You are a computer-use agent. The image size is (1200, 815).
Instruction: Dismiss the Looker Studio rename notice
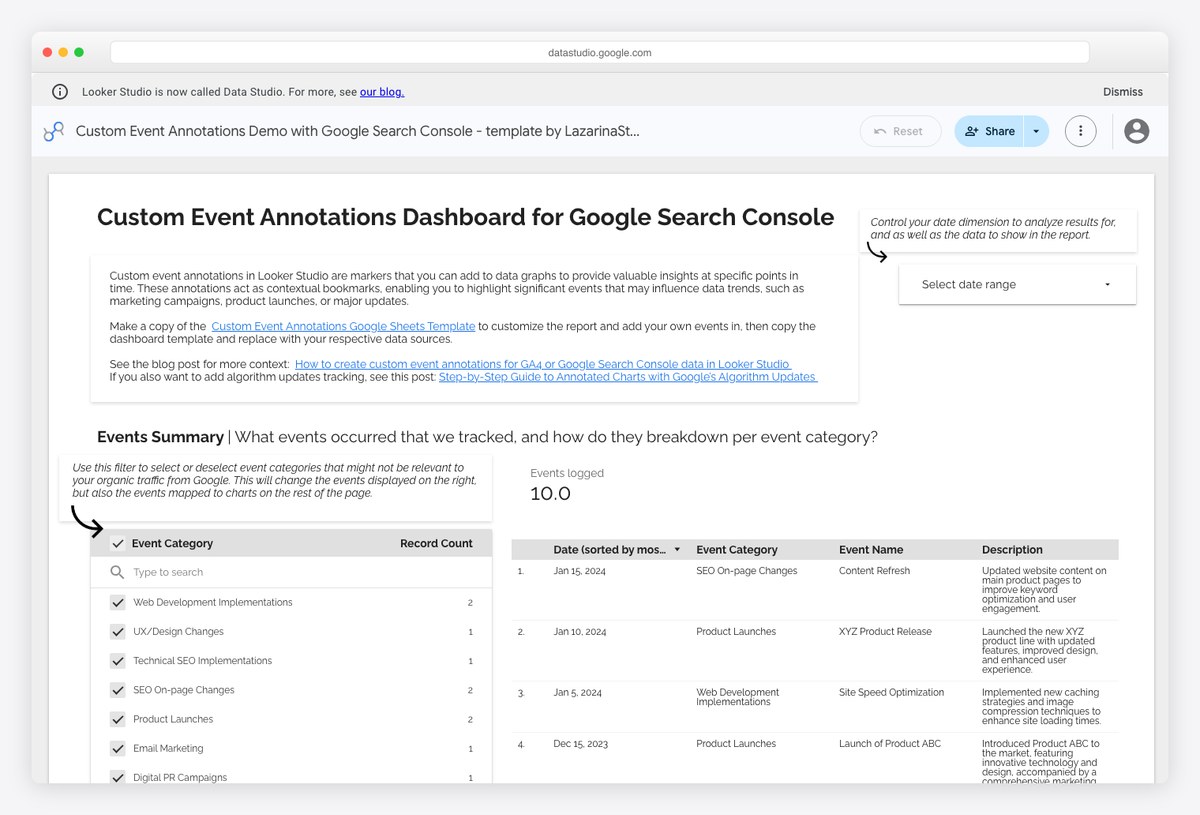pos(1123,92)
